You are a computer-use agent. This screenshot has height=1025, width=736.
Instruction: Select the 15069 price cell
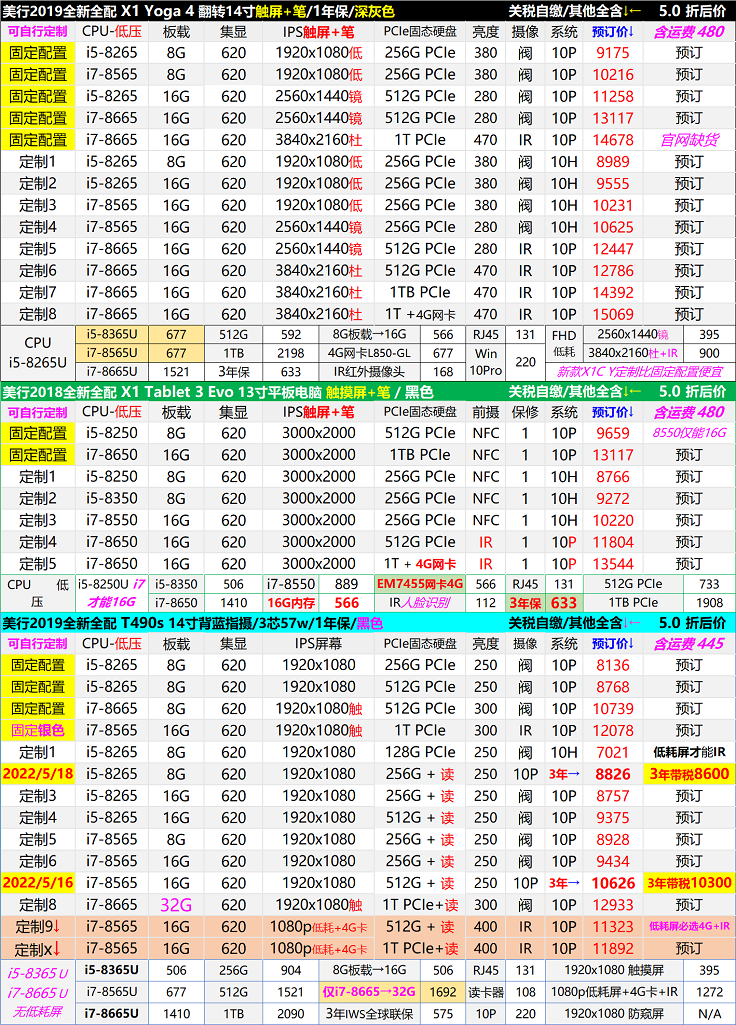coord(613,315)
